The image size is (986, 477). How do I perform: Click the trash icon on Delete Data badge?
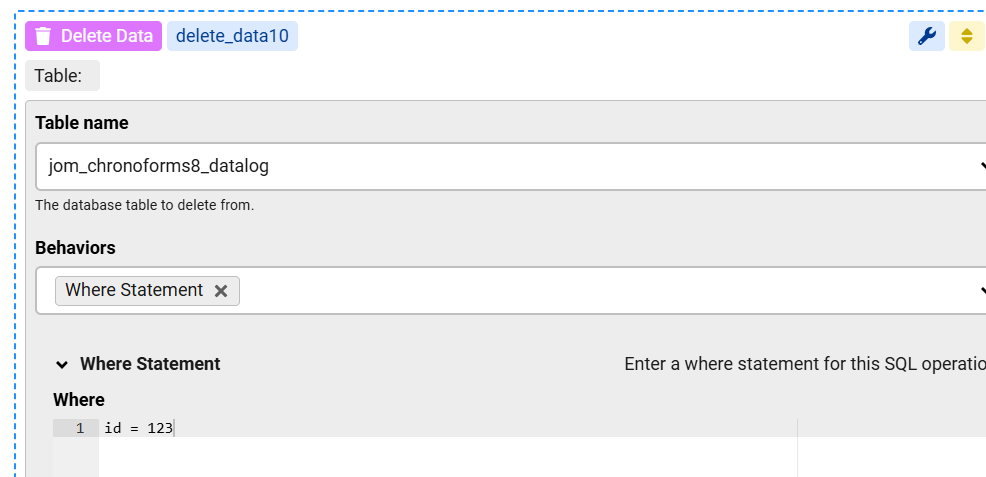pos(43,36)
